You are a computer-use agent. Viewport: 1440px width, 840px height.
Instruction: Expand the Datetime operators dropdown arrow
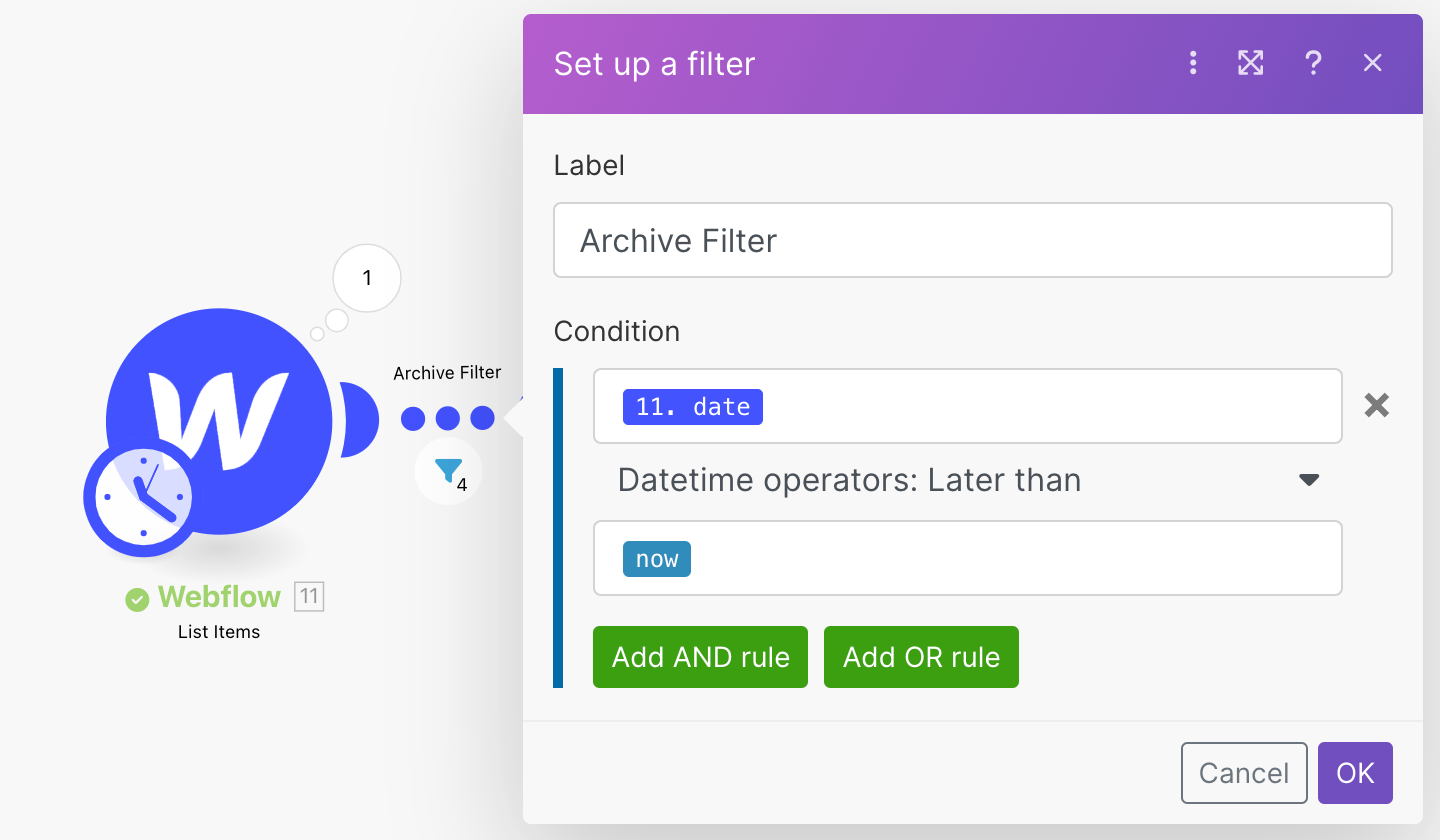point(1309,480)
